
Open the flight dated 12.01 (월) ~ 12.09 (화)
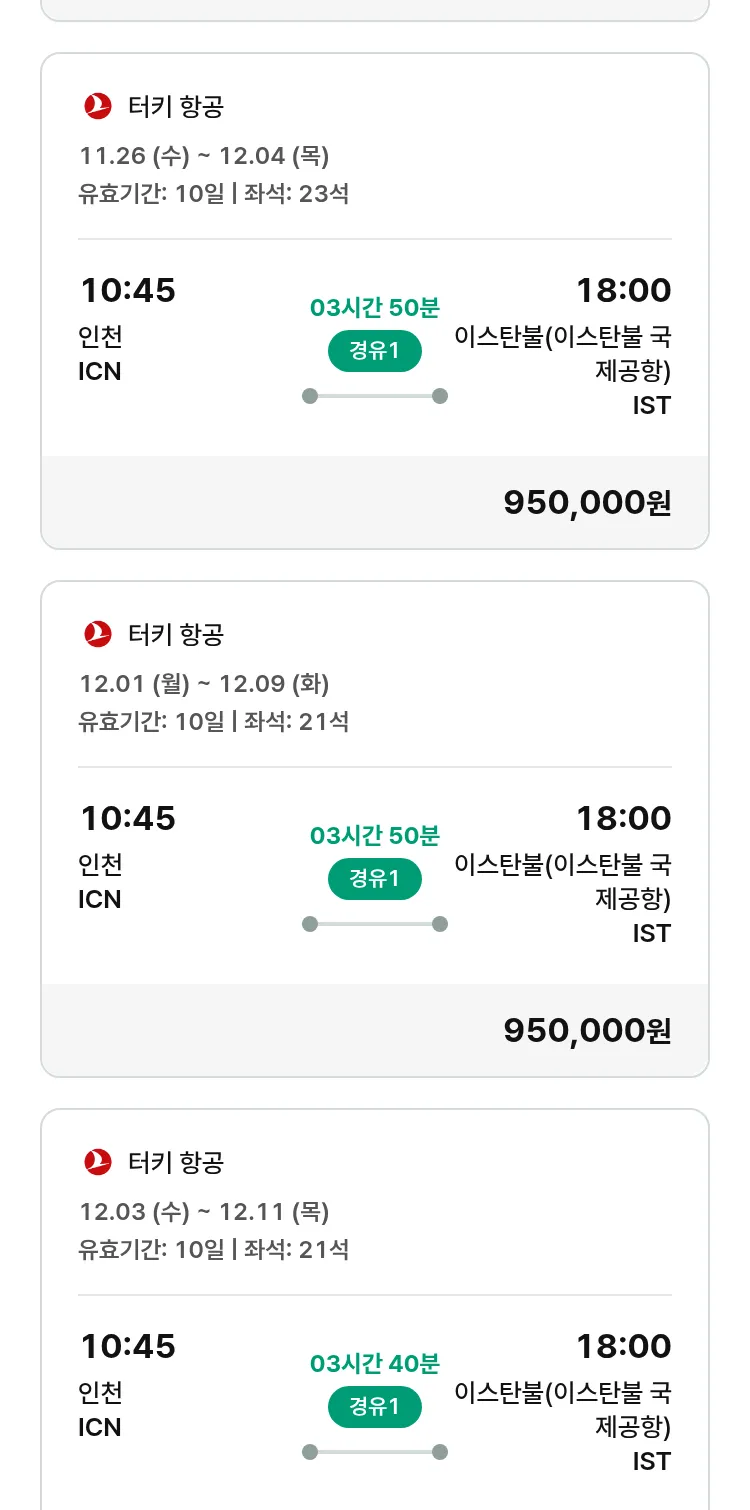coord(204,684)
